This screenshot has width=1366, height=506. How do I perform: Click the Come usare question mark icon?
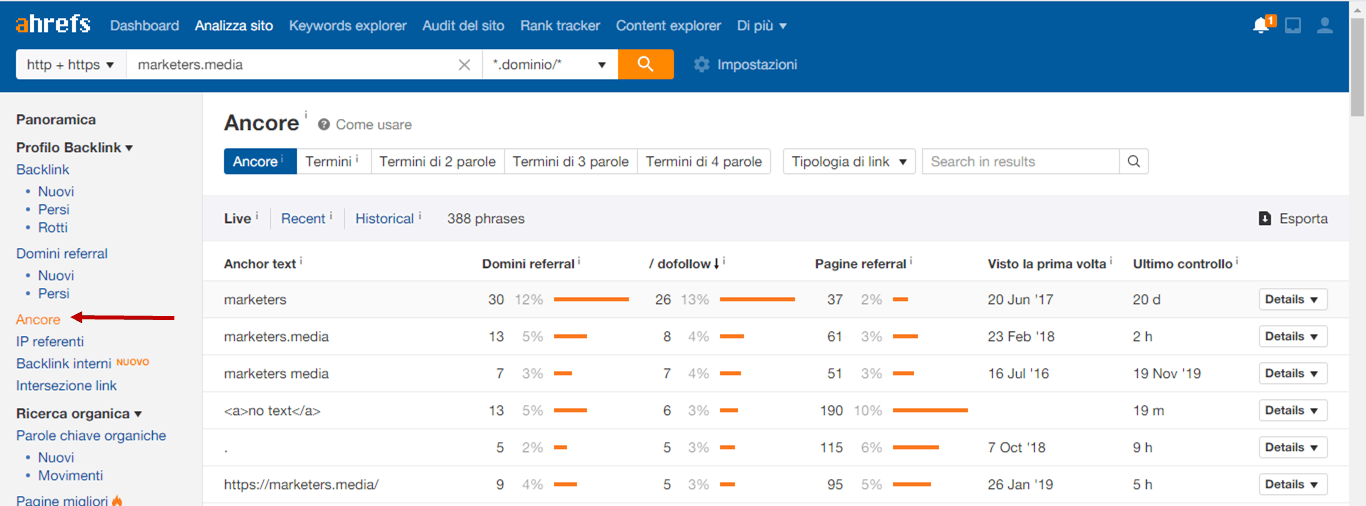[324, 125]
